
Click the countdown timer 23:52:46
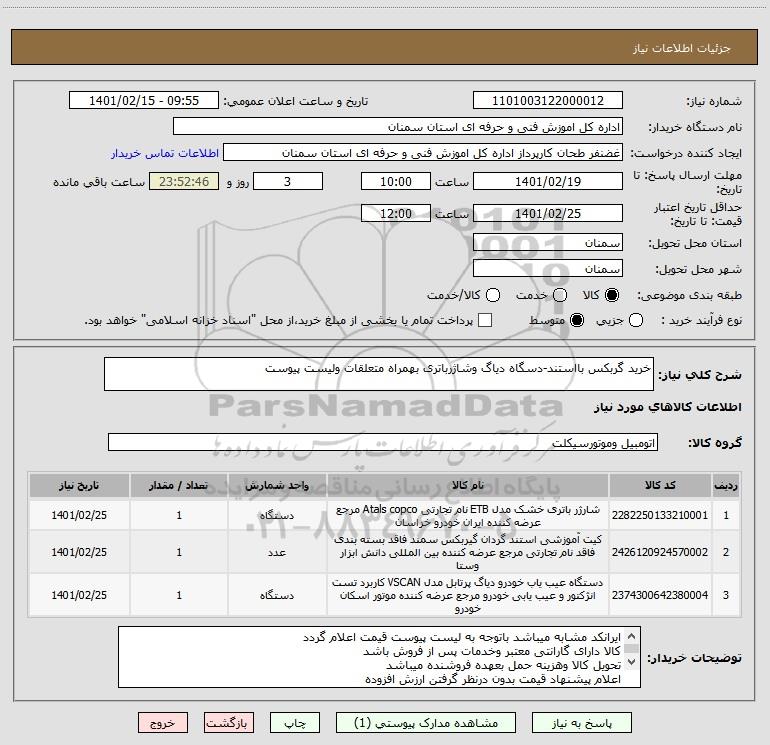tap(184, 181)
